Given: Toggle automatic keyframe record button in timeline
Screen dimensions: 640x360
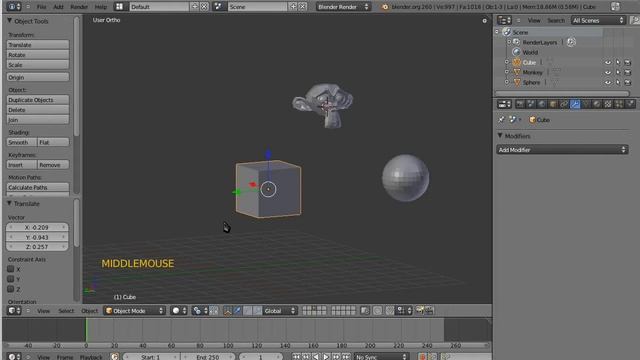Looking at the screenshot, I should [x=422, y=357].
